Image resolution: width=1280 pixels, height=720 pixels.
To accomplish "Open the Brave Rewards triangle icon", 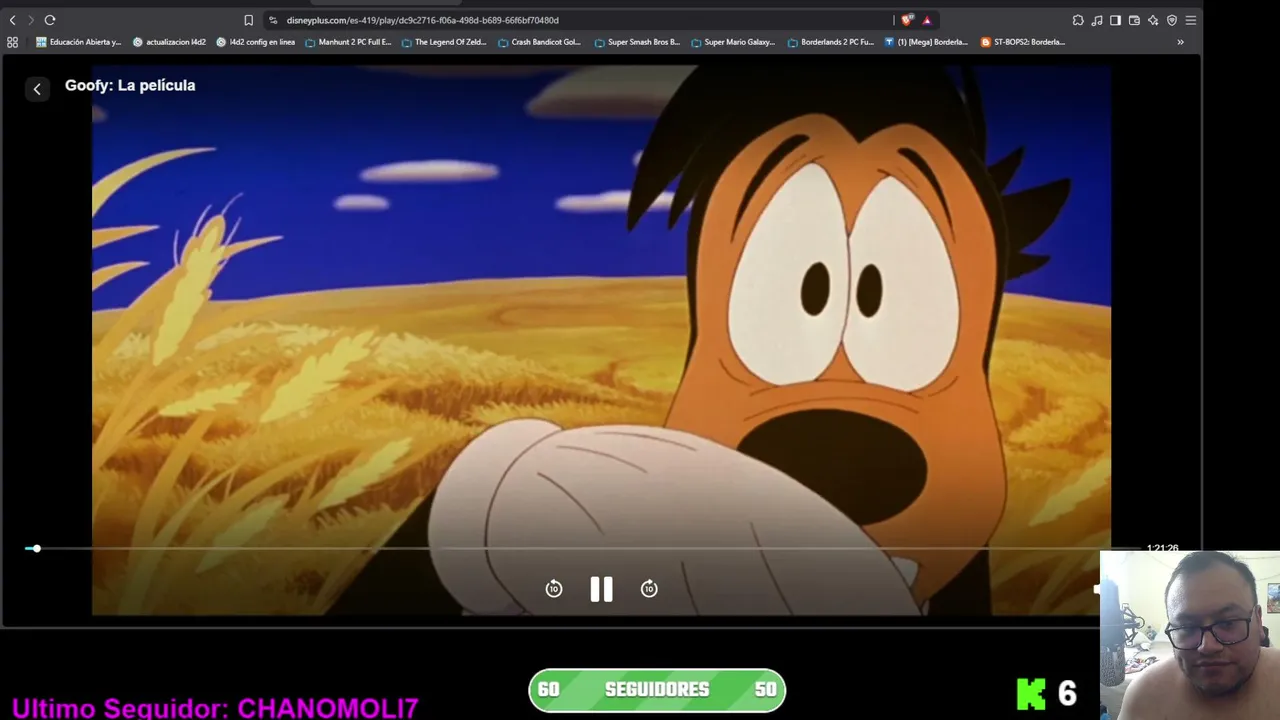I will click(927, 20).
